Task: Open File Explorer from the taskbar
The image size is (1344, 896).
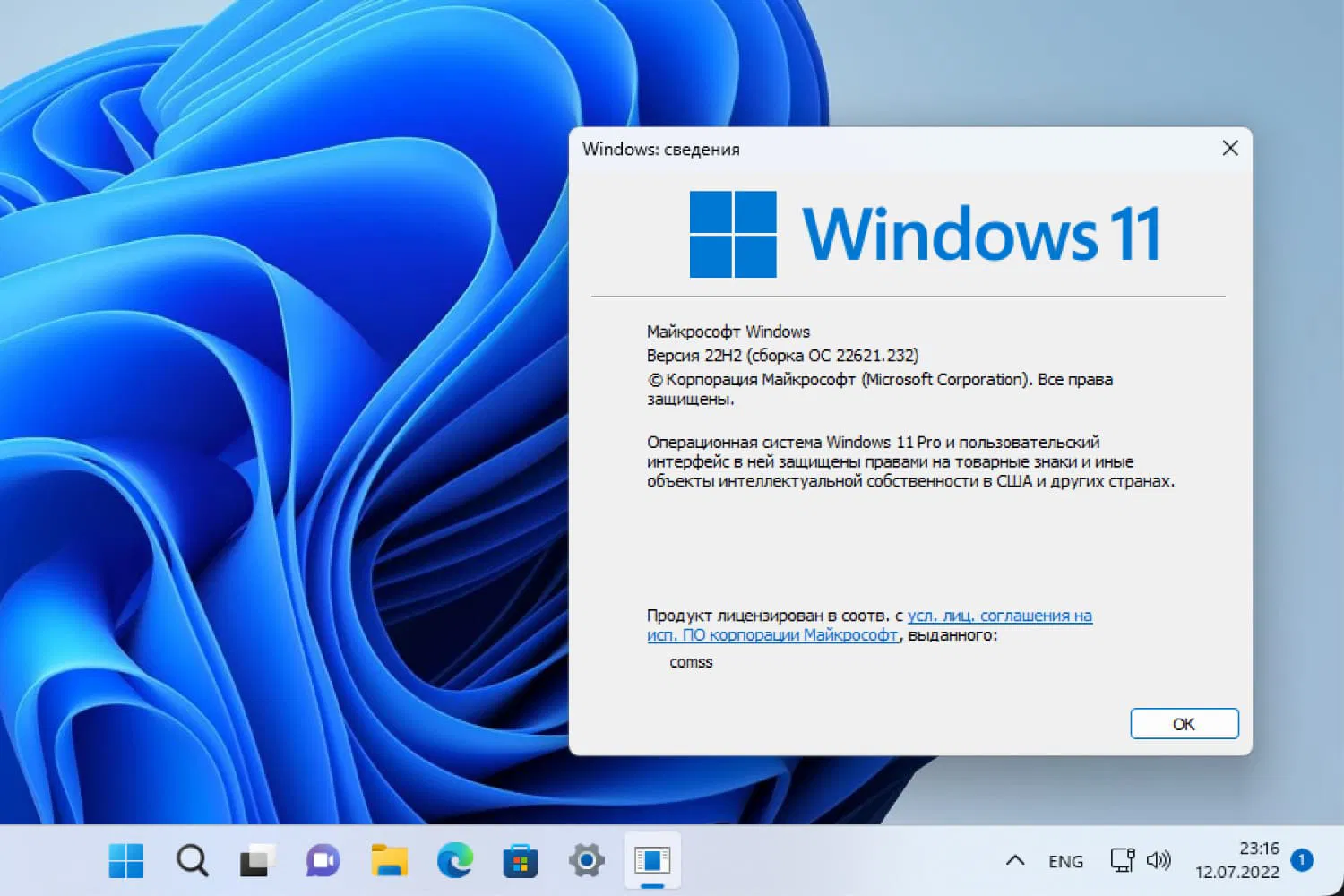Action: click(388, 860)
